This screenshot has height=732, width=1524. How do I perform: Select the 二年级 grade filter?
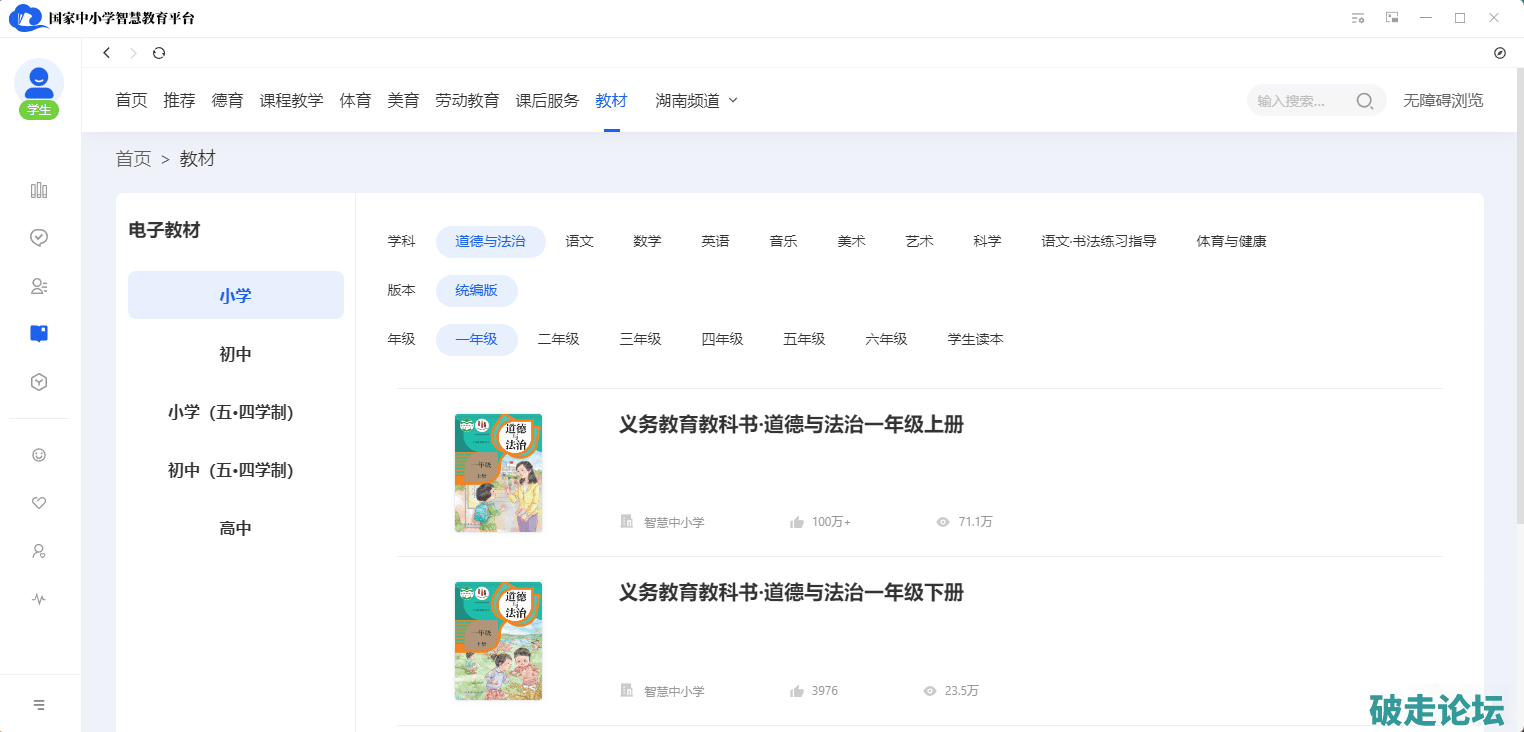pyautogui.click(x=558, y=340)
